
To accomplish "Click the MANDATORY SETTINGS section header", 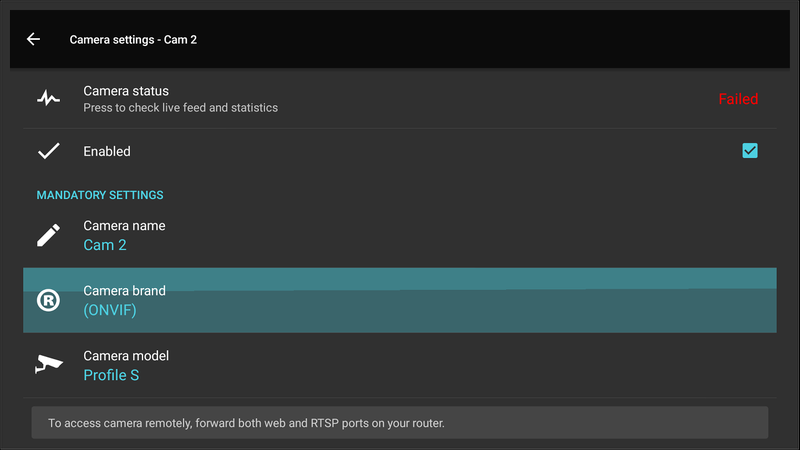I will [x=100, y=195].
